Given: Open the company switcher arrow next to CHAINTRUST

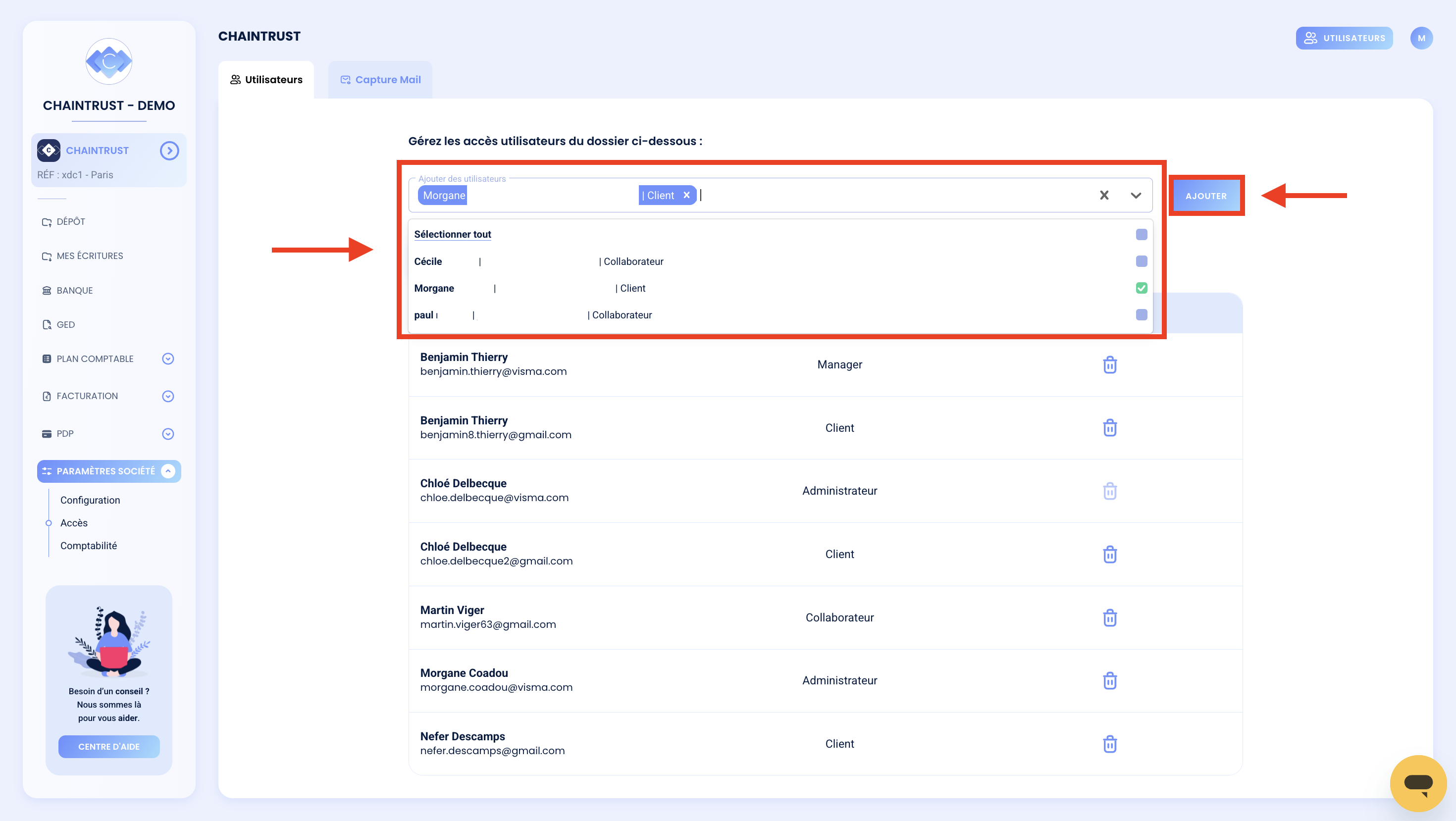Looking at the screenshot, I should point(169,151).
